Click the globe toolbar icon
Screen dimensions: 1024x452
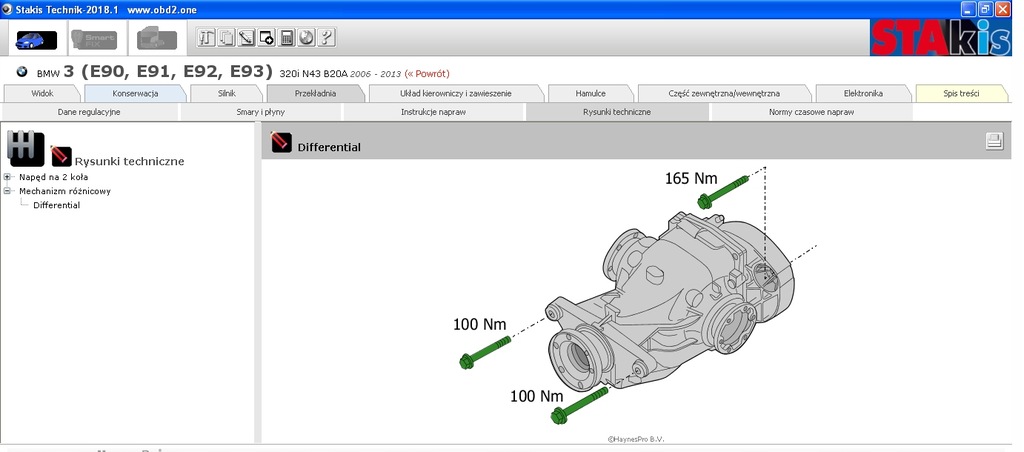307,38
